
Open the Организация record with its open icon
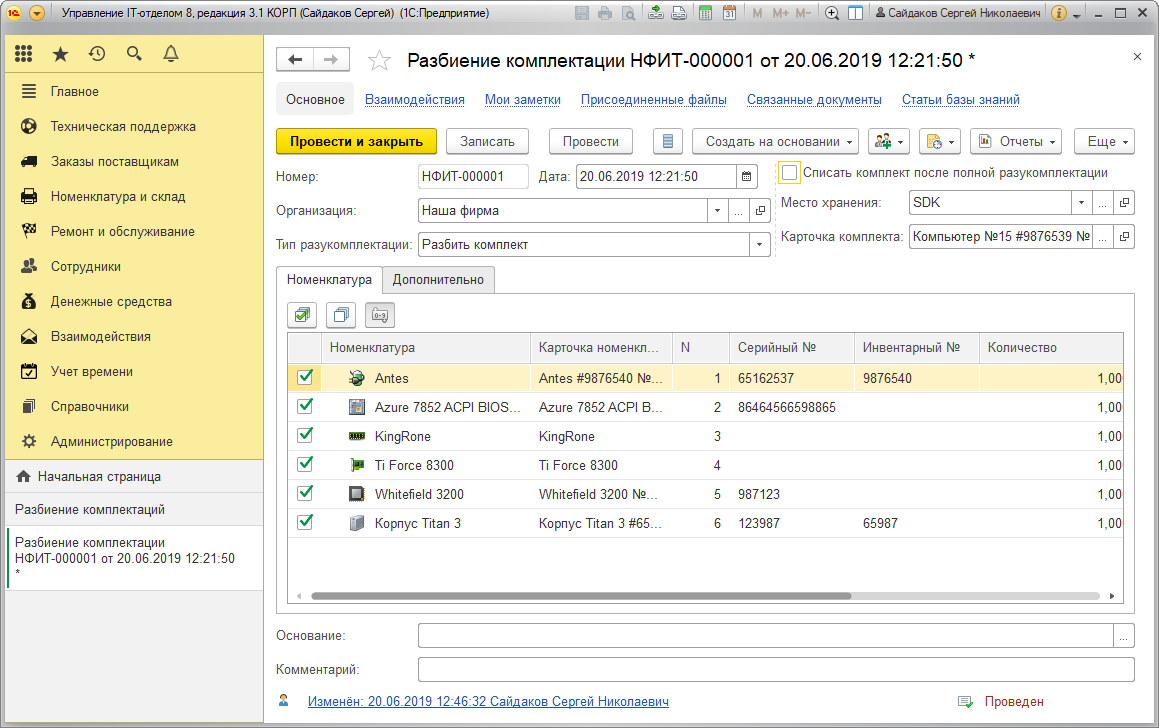pyautogui.click(x=760, y=211)
